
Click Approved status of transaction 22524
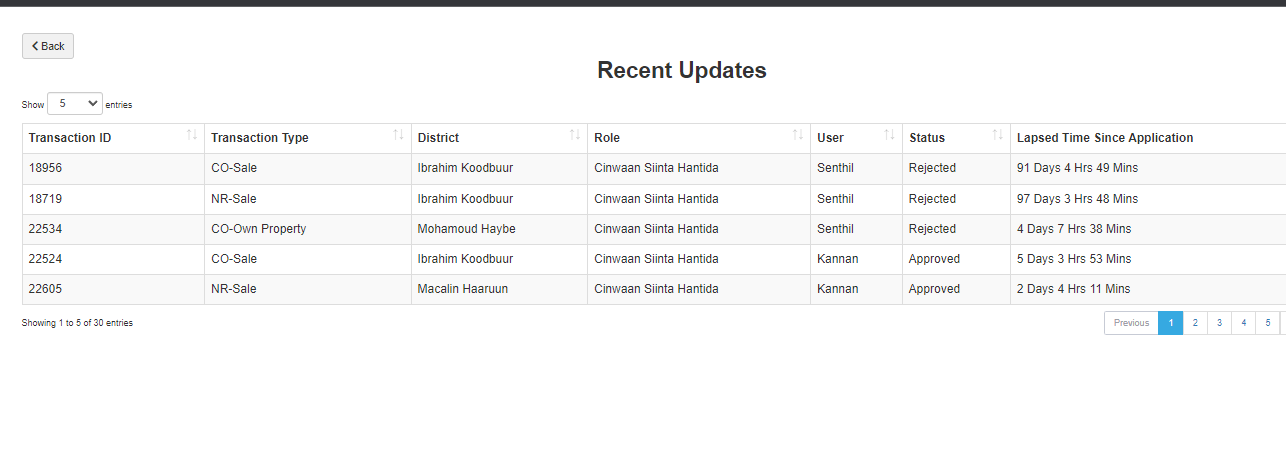pyautogui.click(x=934, y=259)
